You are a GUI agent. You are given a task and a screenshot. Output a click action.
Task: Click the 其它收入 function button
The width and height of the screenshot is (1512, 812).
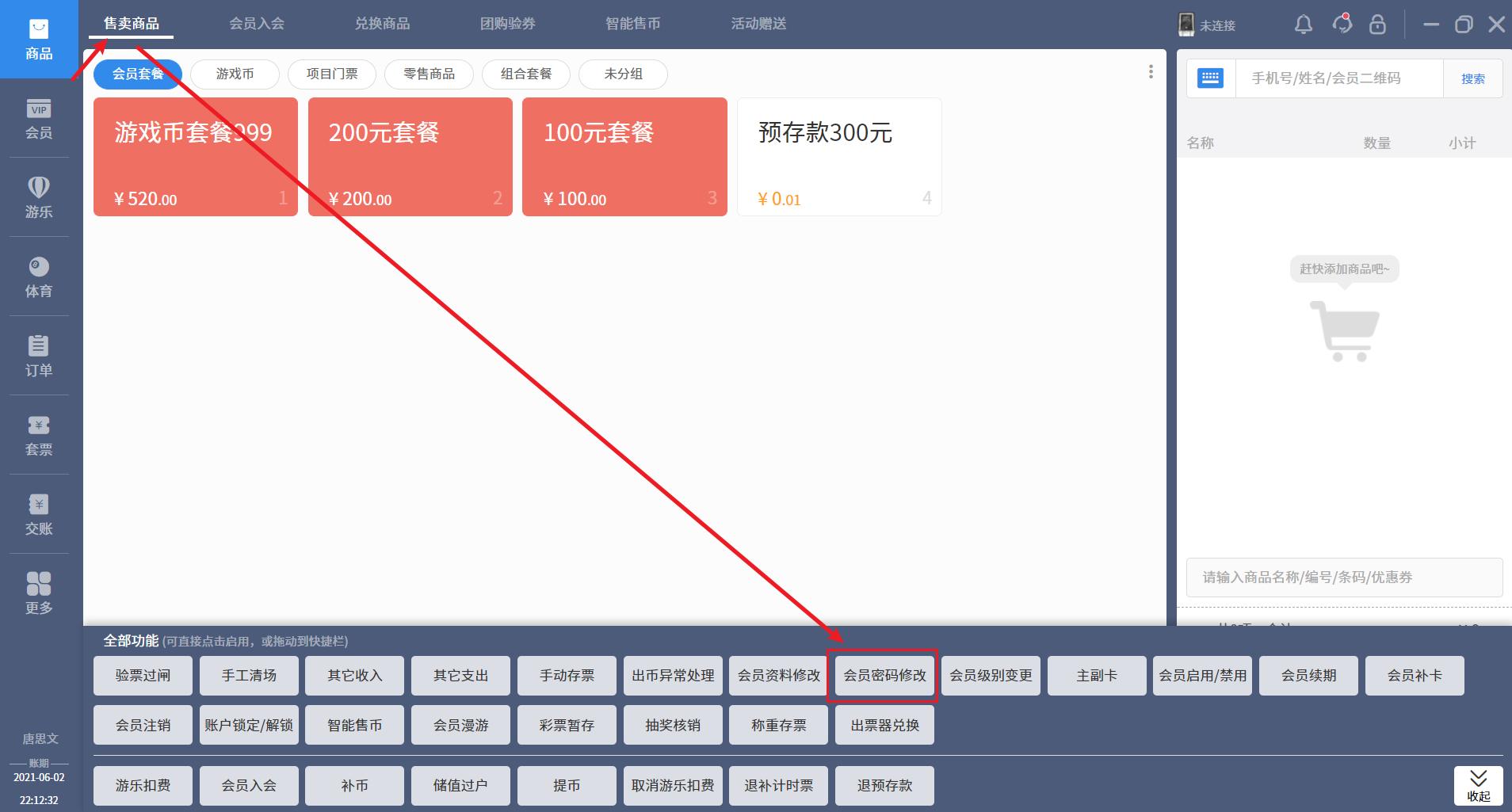point(355,676)
